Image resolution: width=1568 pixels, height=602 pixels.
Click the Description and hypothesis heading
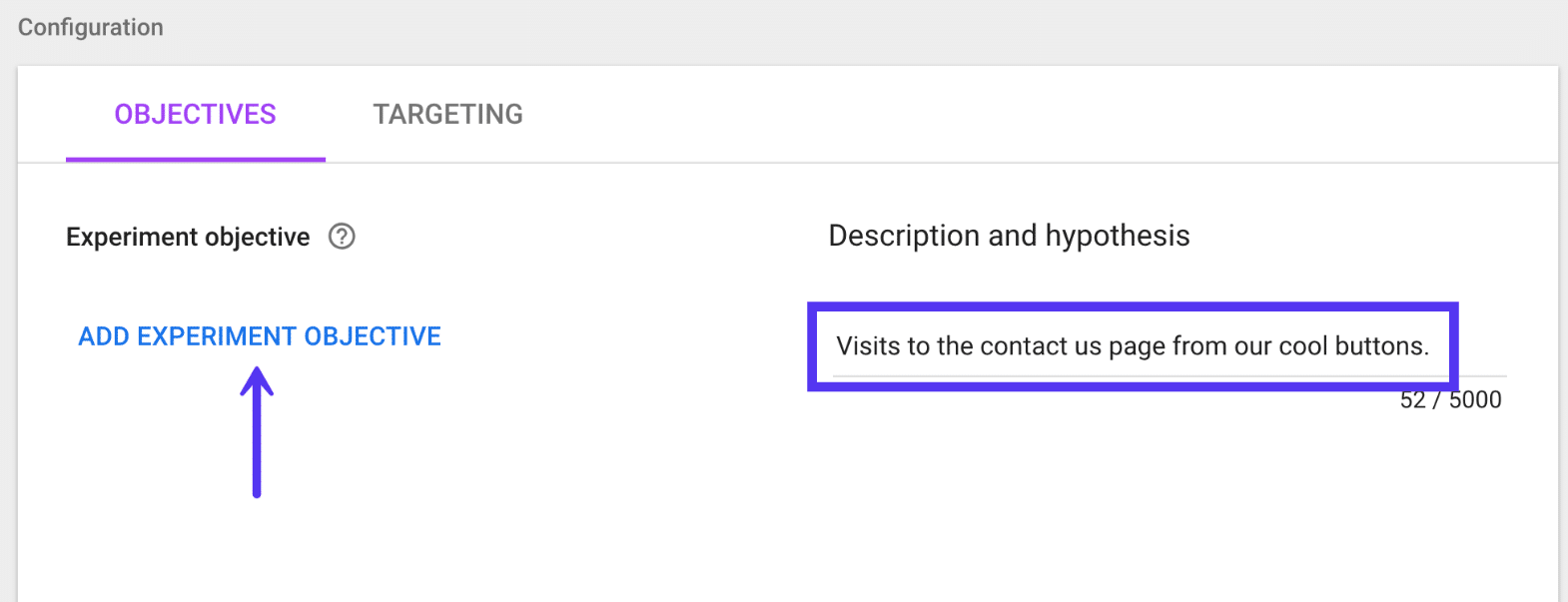1008,236
